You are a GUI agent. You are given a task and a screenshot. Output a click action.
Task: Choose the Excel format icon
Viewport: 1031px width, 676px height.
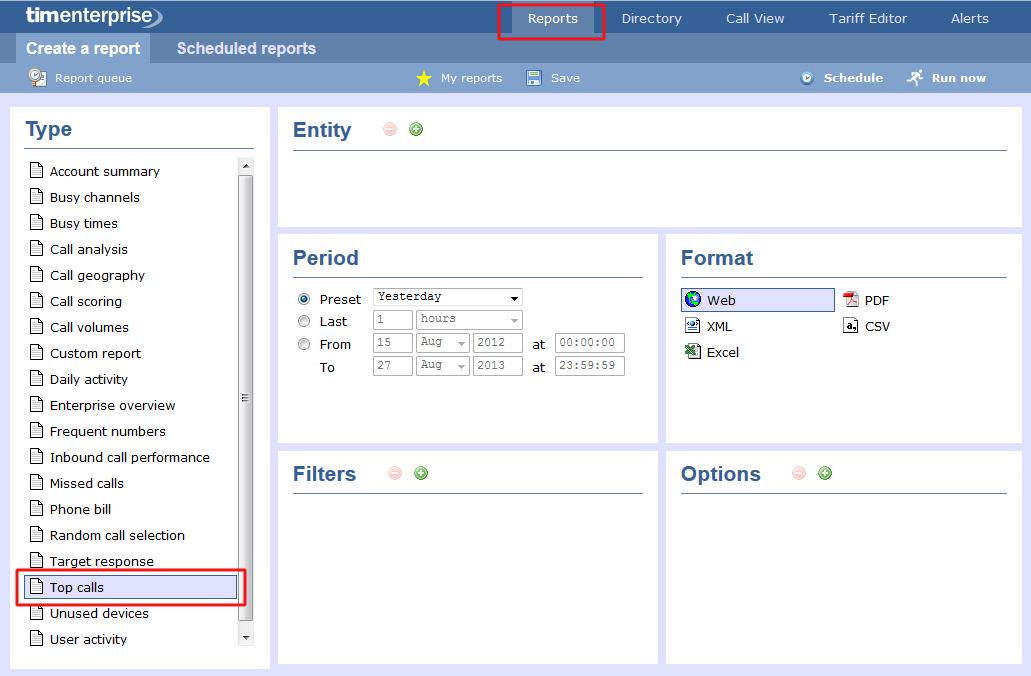point(692,352)
